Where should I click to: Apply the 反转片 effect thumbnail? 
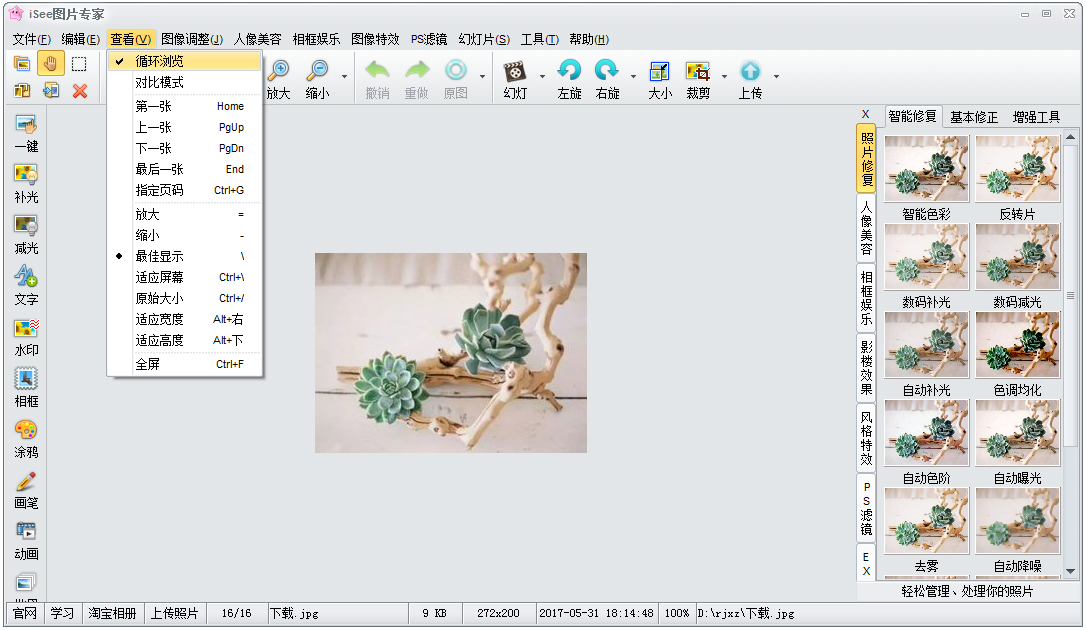(1017, 169)
